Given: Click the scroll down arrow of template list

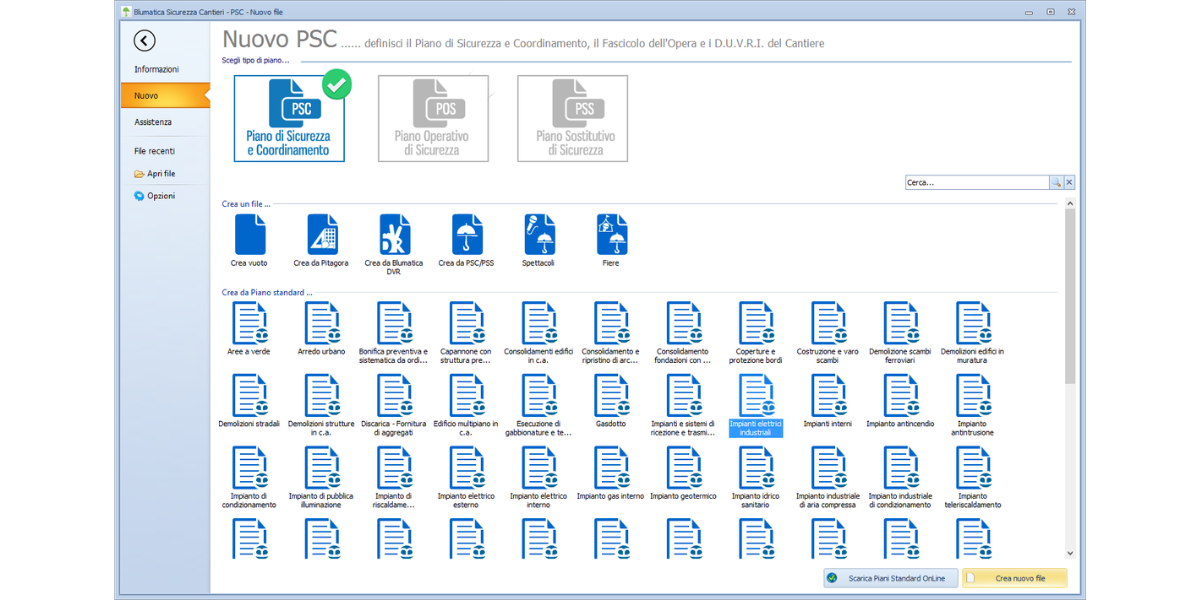Looking at the screenshot, I should (x=1070, y=553).
